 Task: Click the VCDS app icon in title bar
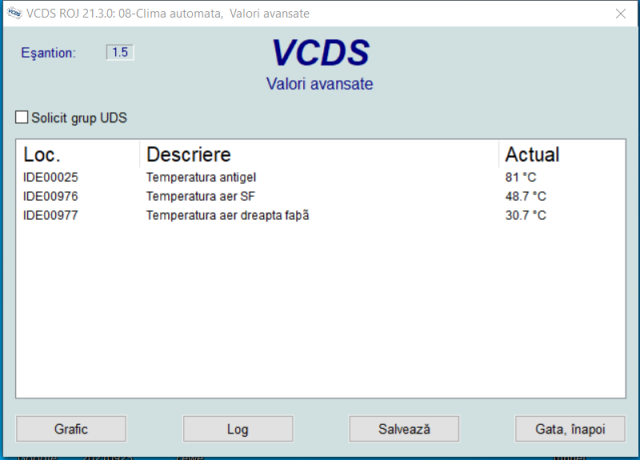[x=12, y=13]
